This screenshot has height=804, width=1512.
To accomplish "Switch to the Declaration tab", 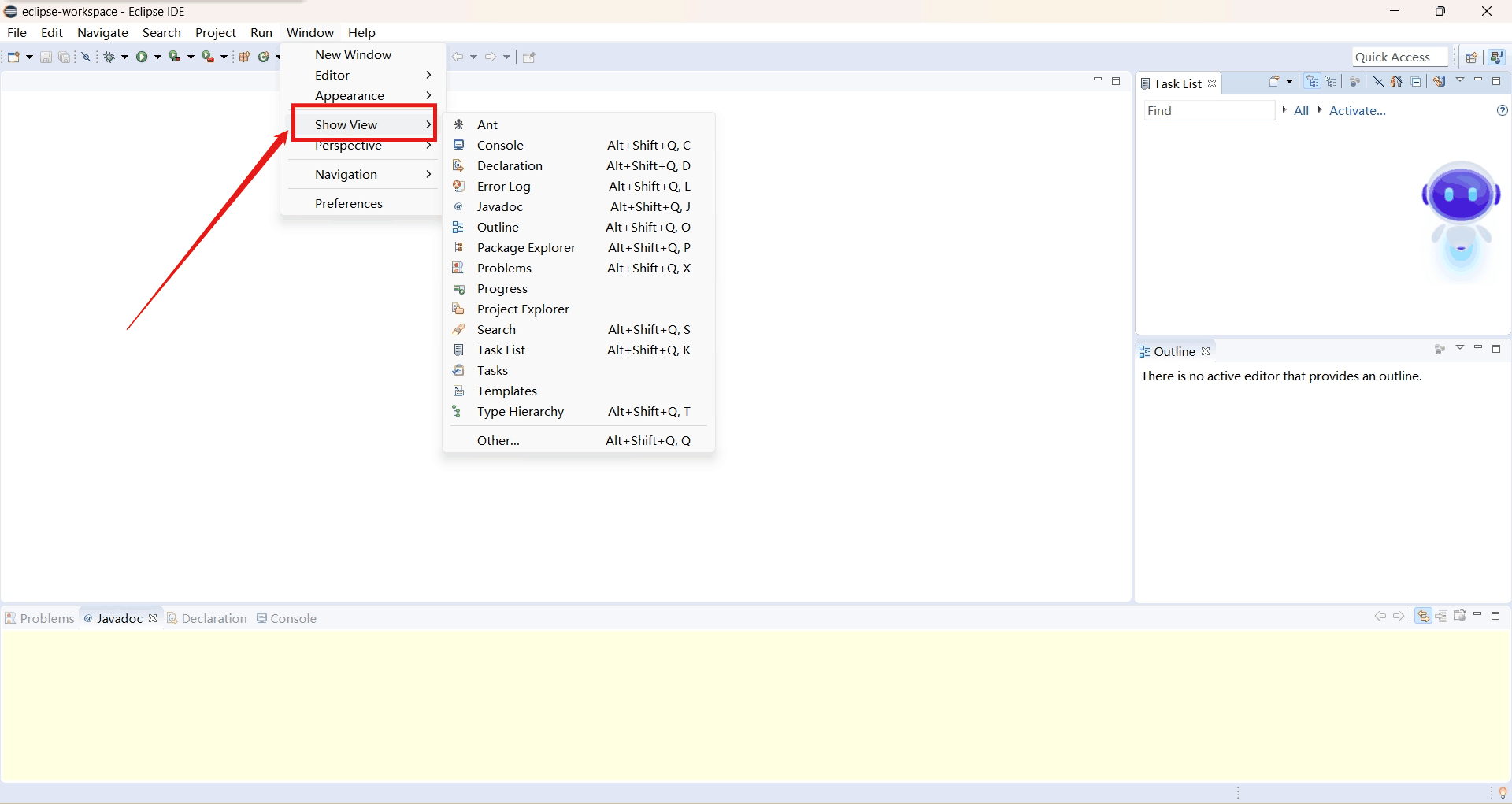I will point(207,618).
